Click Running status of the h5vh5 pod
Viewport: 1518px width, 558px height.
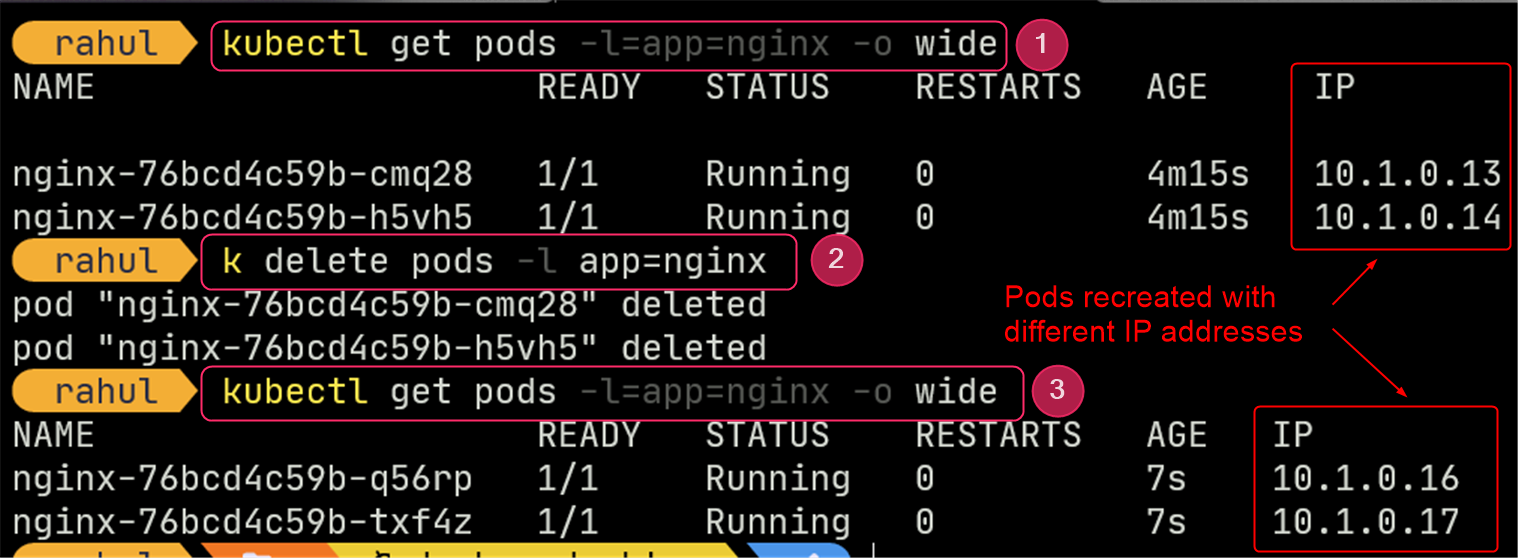click(x=778, y=219)
